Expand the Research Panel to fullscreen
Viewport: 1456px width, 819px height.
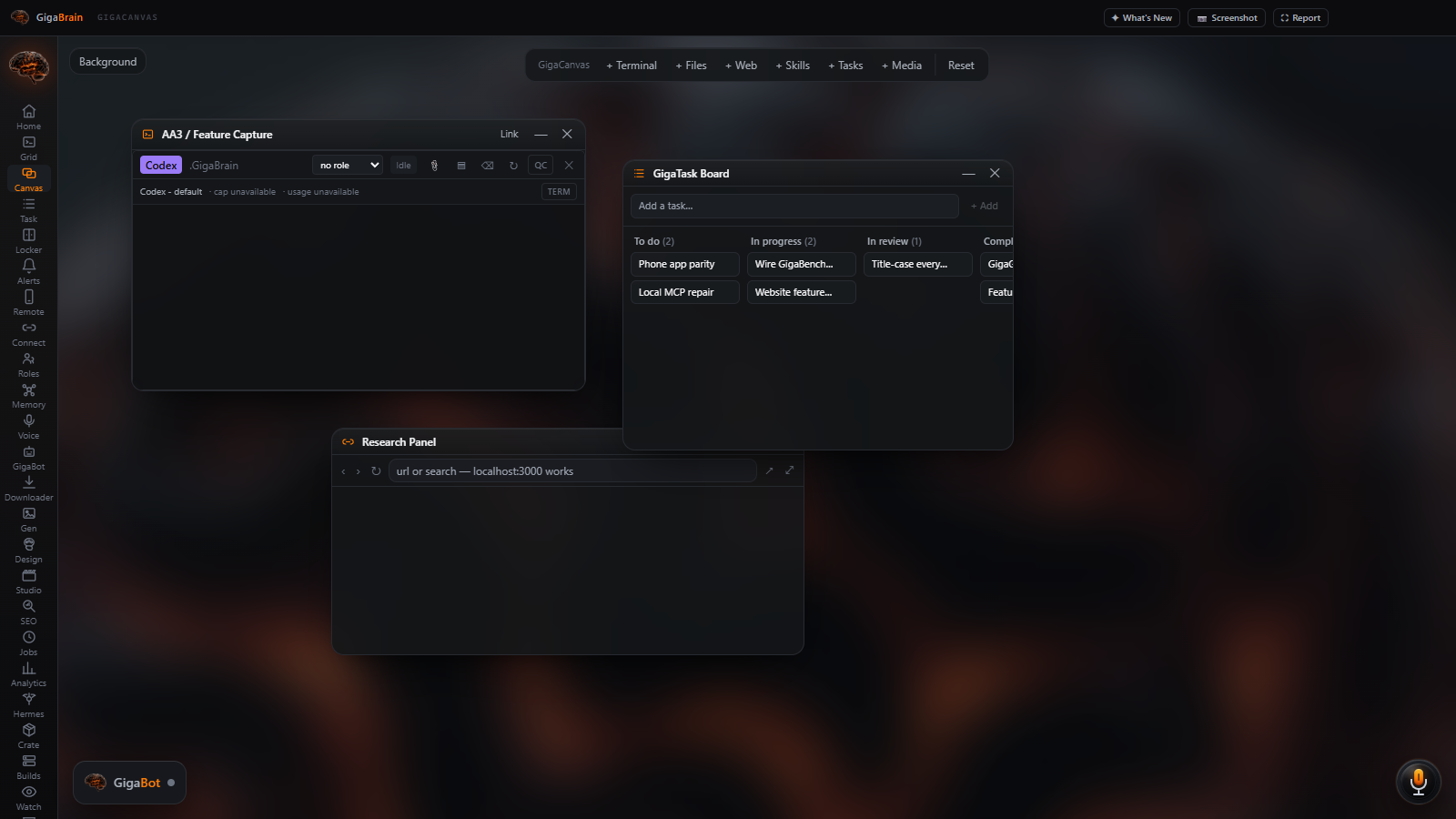(x=789, y=470)
